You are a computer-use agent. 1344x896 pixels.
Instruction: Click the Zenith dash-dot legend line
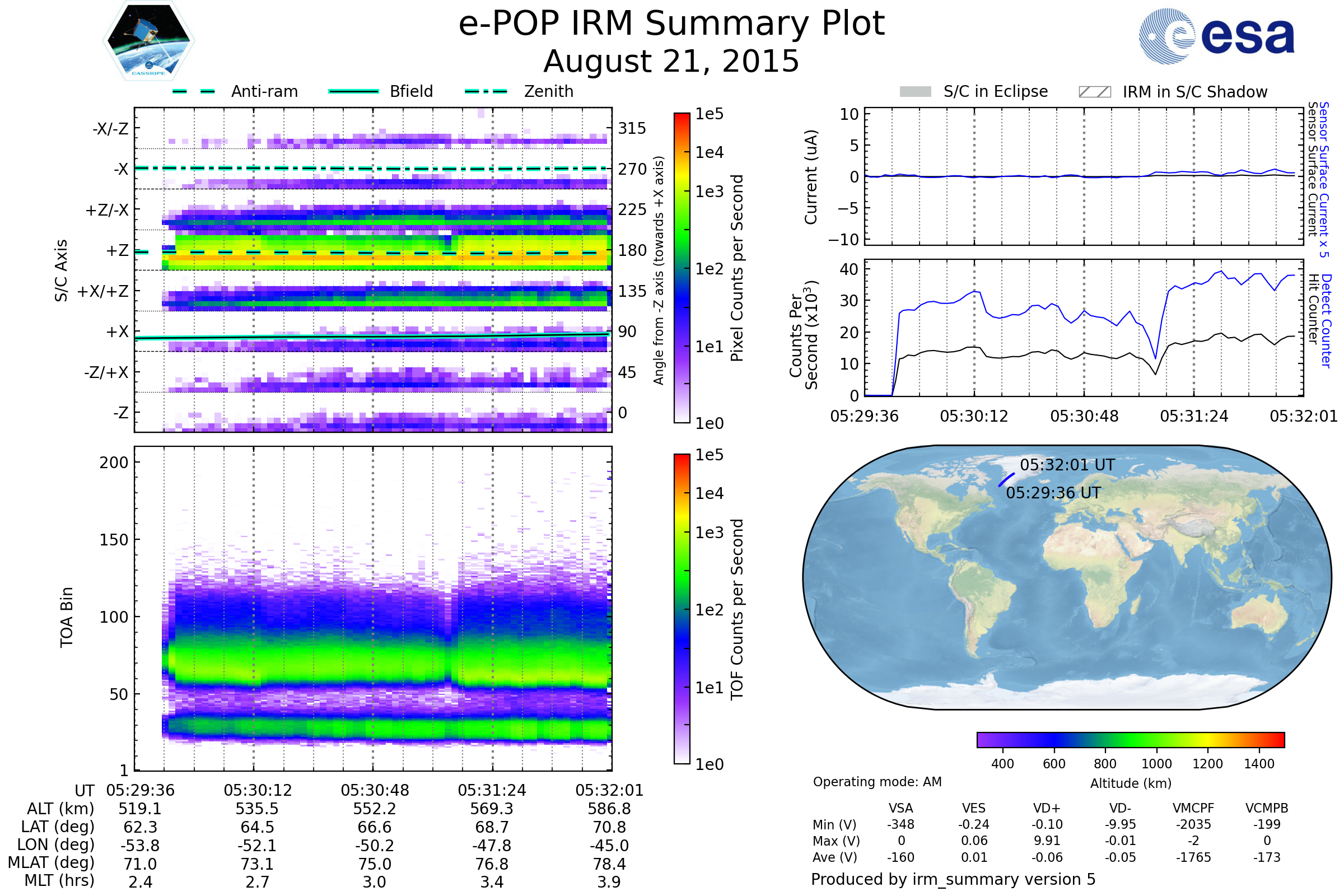point(486,91)
